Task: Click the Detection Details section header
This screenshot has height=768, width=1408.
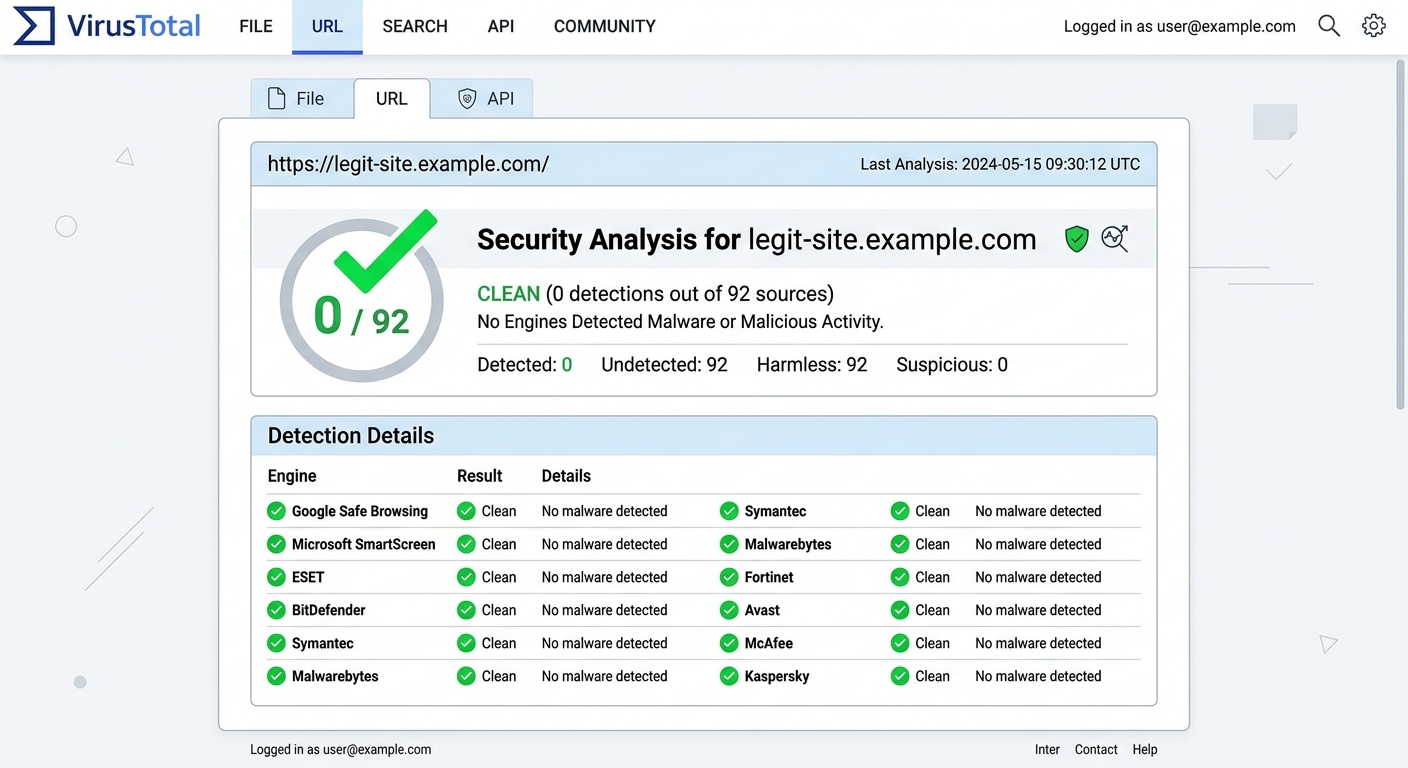Action: (x=704, y=436)
